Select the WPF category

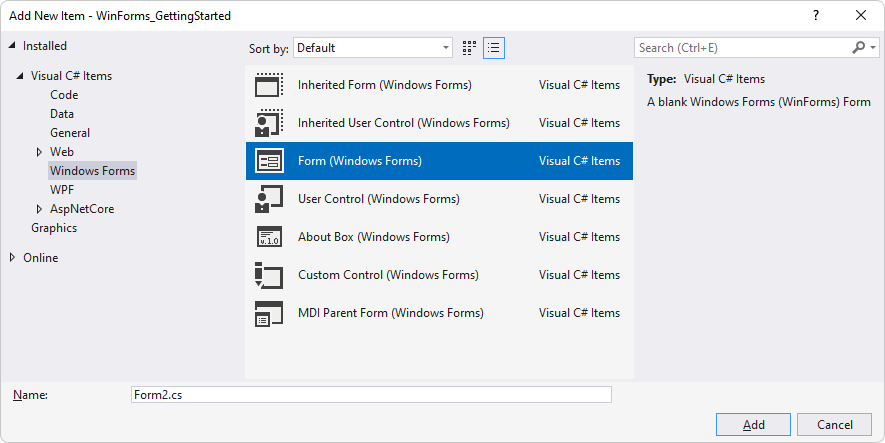[62, 190]
